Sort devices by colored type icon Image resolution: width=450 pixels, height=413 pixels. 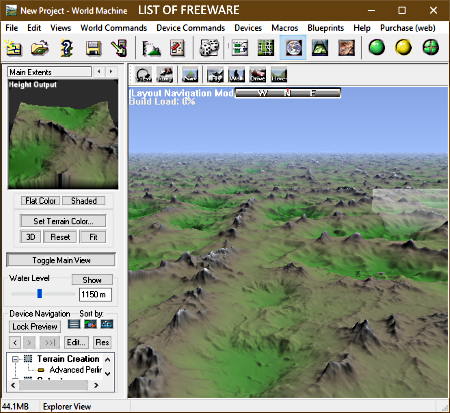(x=90, y=324)
